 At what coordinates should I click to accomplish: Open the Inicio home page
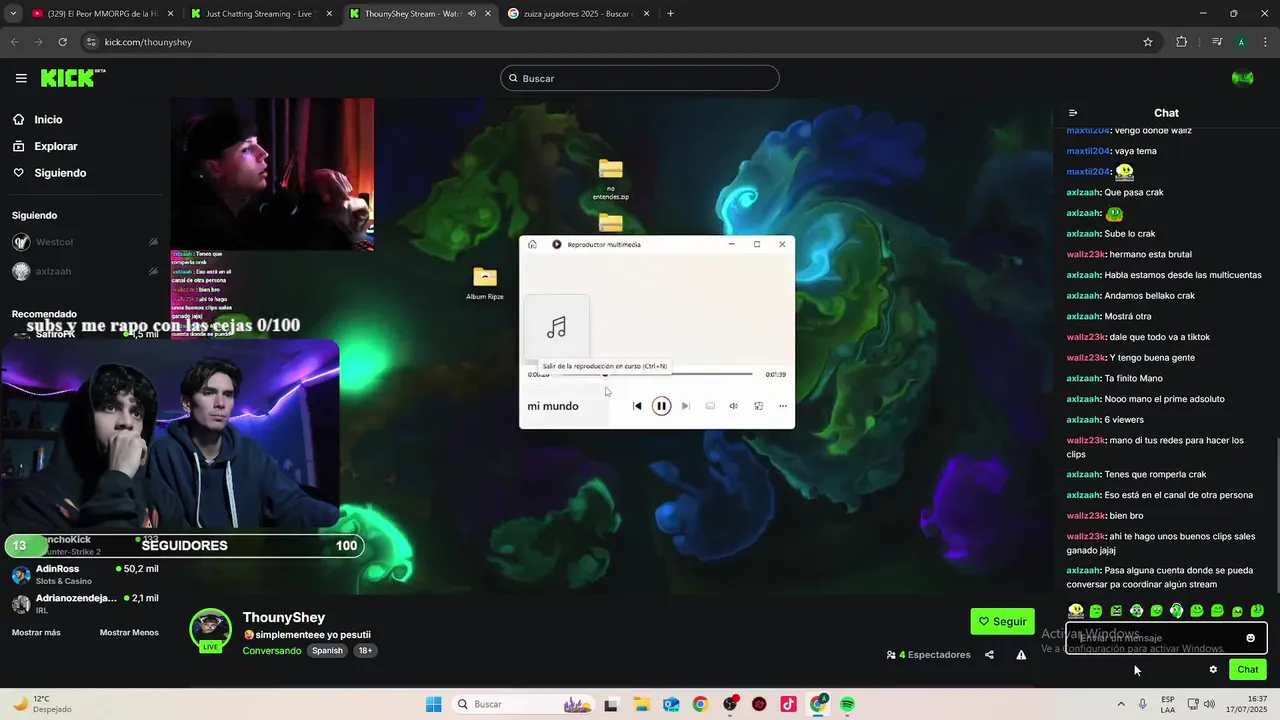pyautogui.click(x=37, y=120)
